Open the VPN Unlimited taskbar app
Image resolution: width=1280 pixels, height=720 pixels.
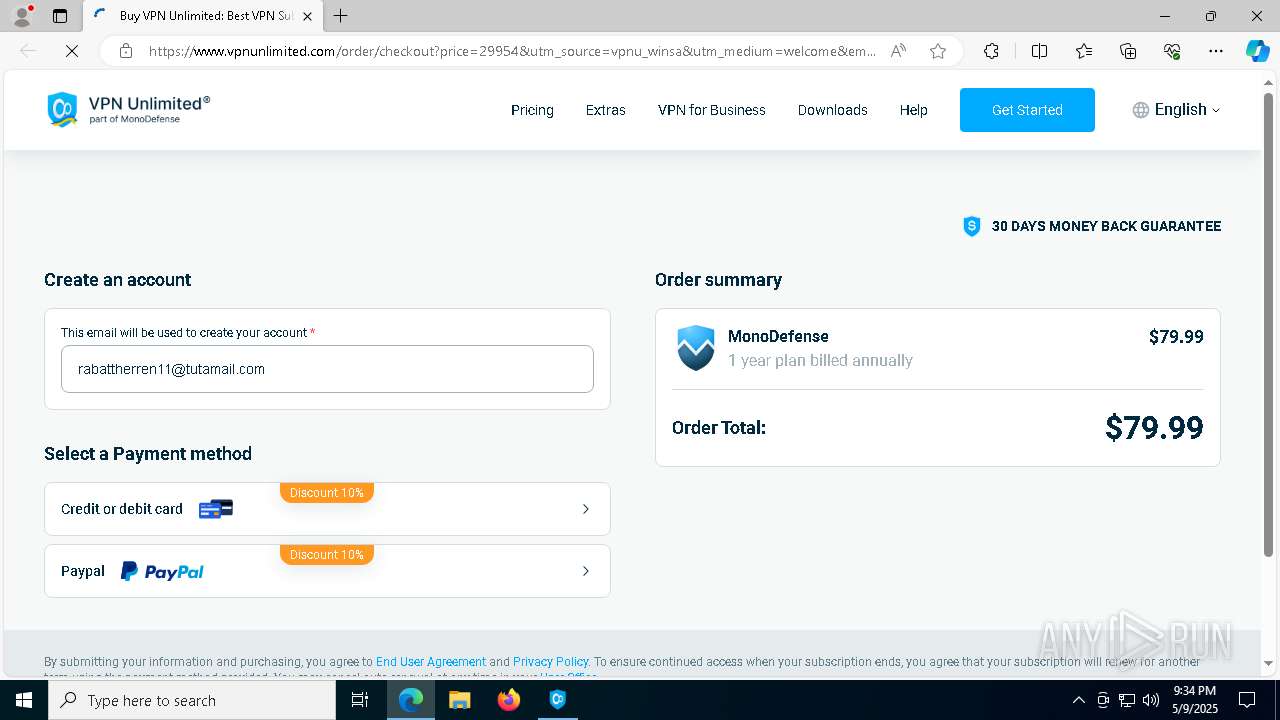[x=558, y=700]
